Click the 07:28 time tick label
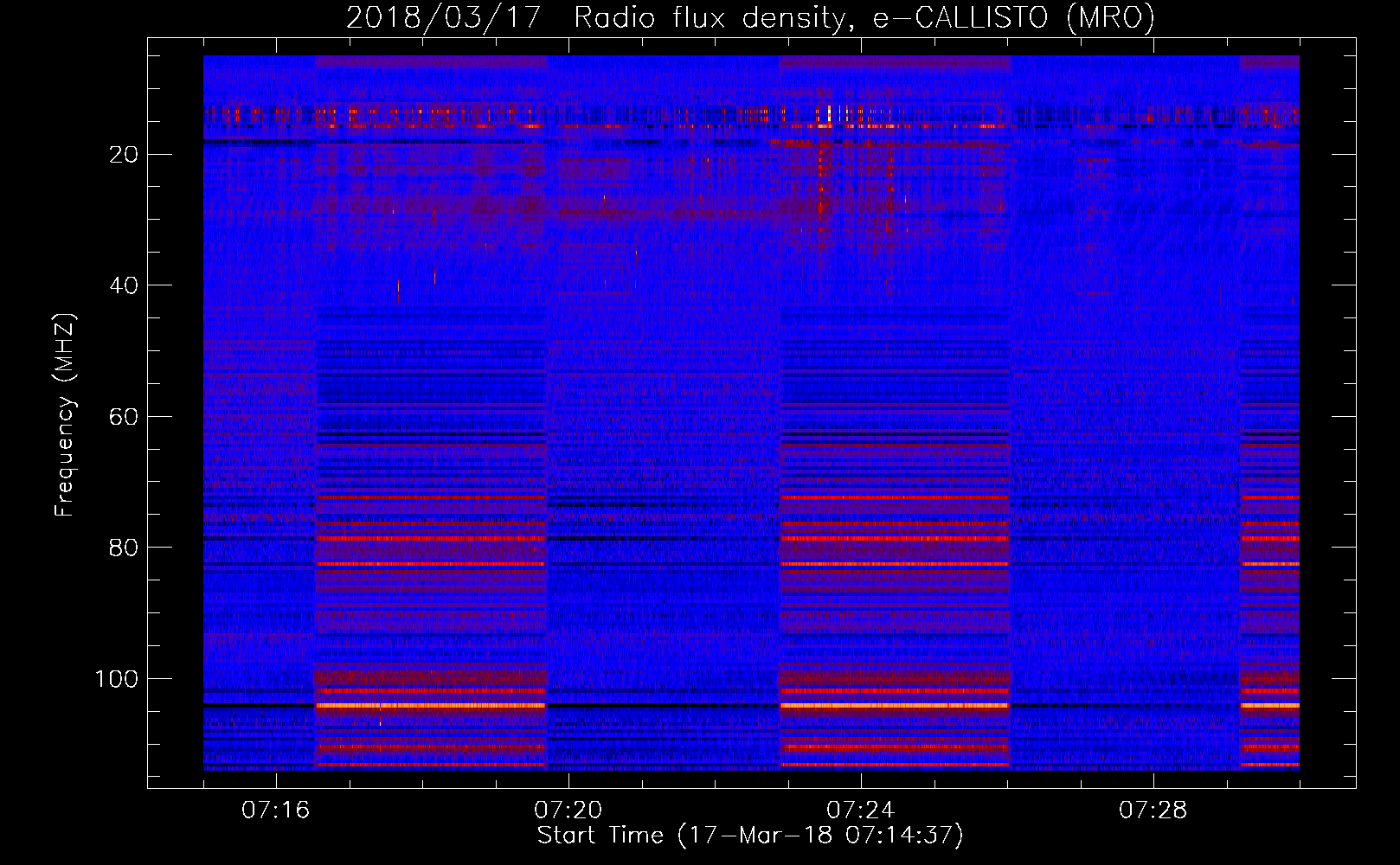 click(1153, 811)
